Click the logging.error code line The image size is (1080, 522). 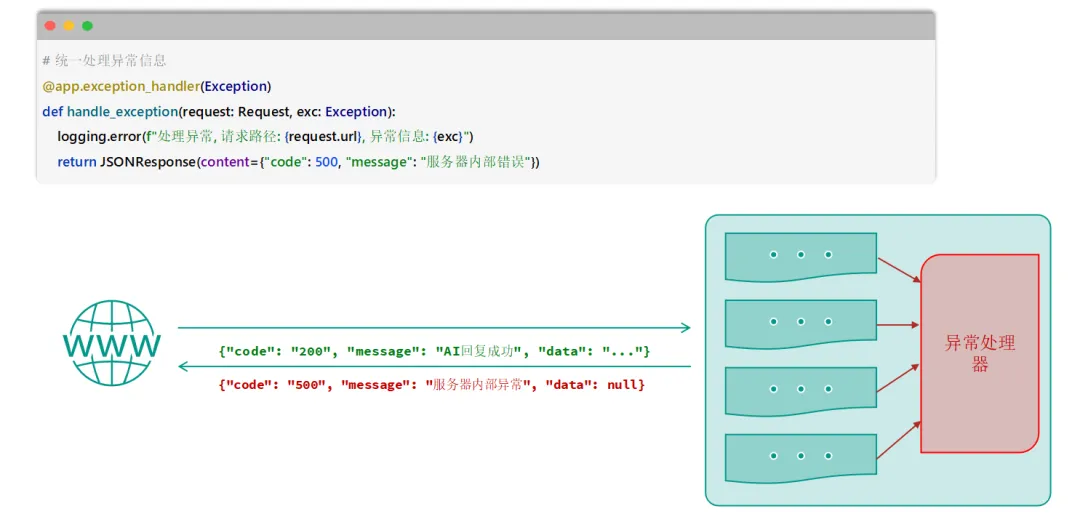coord(266,136)
